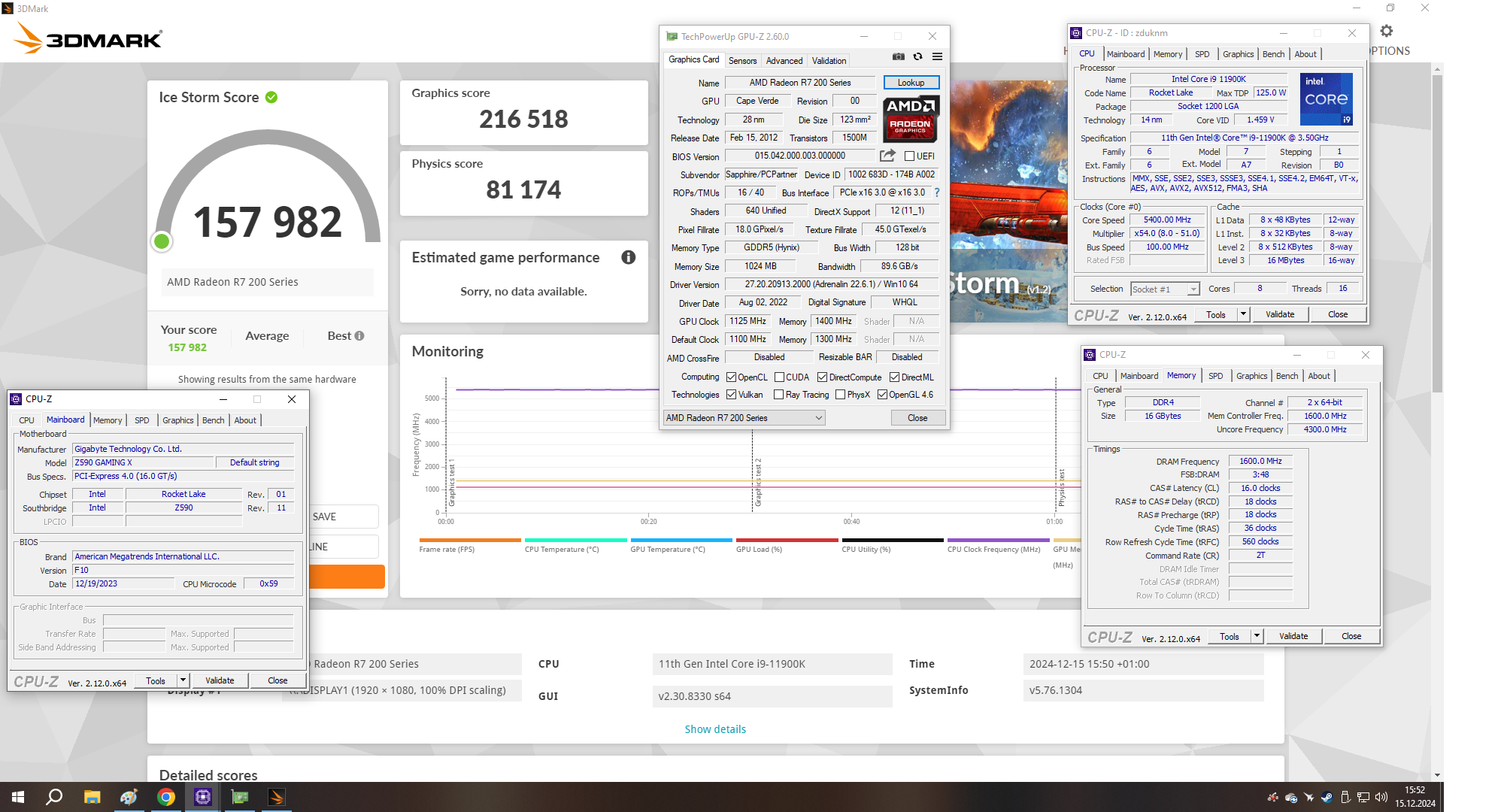Switch to CPU-Z on the taskbar
Viewport: 1504px width, 812px height.
203,797
